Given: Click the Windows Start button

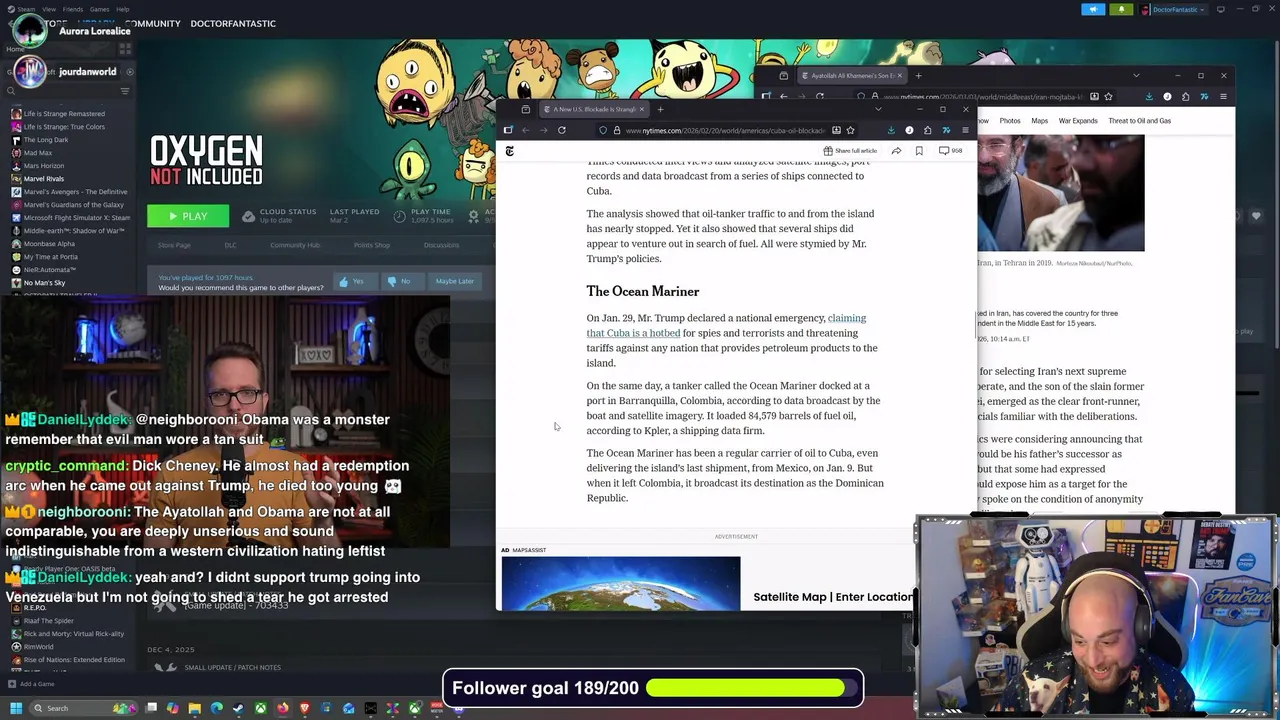Looking at the screenshot, I should point(16,708).
